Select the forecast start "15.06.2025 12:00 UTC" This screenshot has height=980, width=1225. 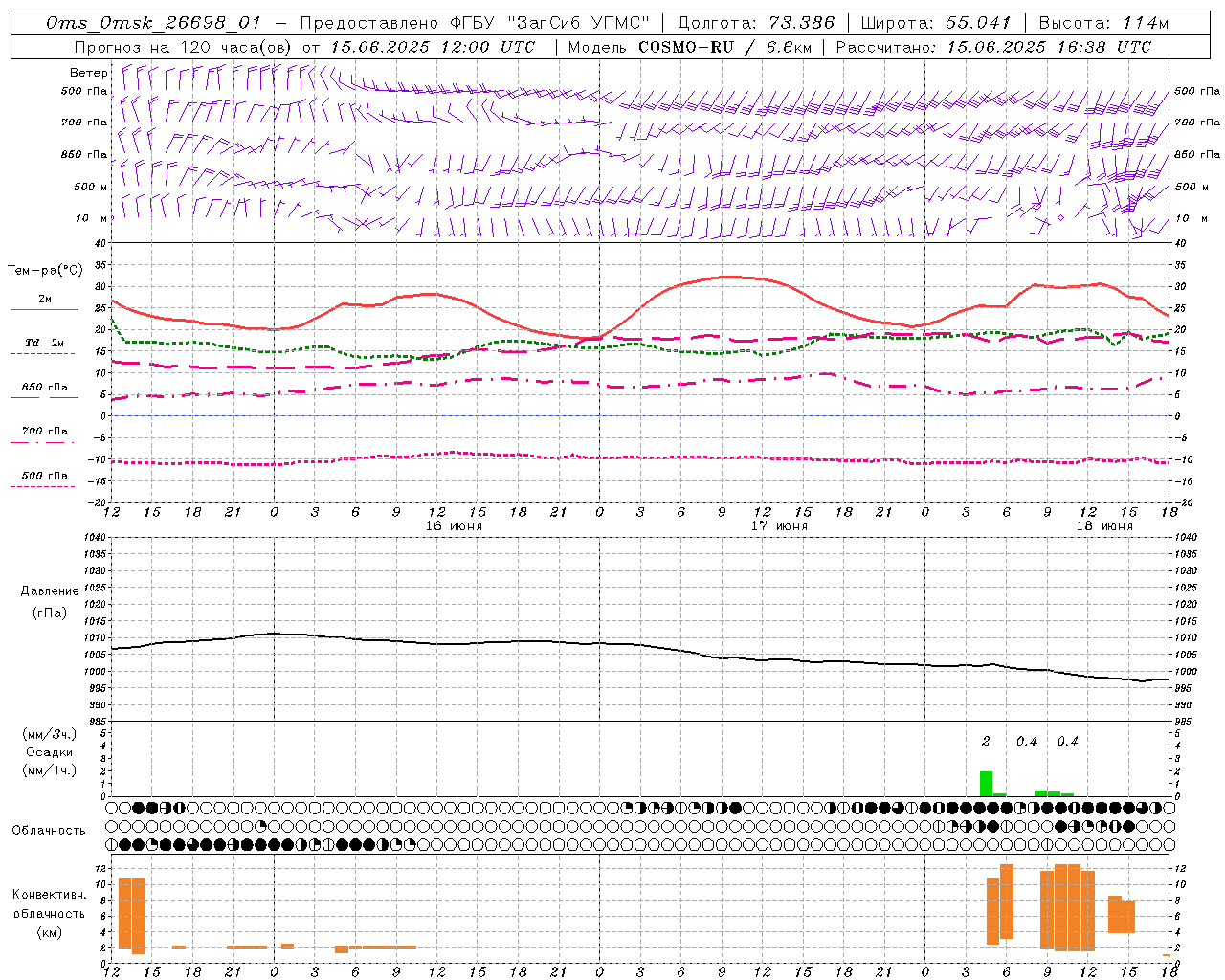point(433,47)
